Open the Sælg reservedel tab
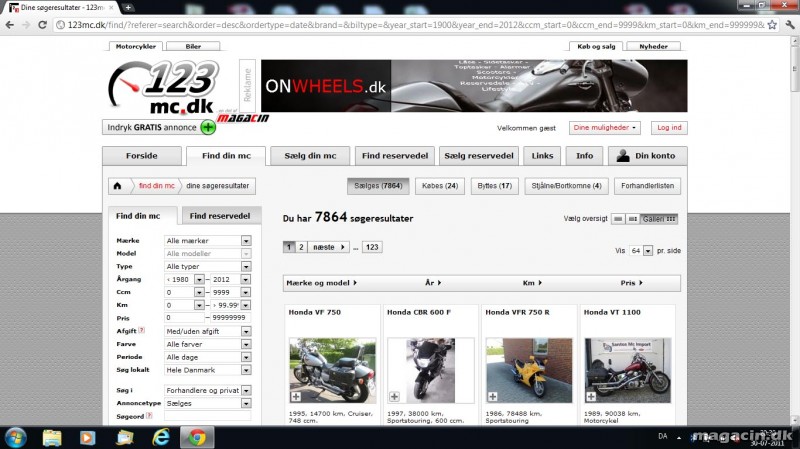This screenshot has height=449, width=800. click(x=479, y=156)
